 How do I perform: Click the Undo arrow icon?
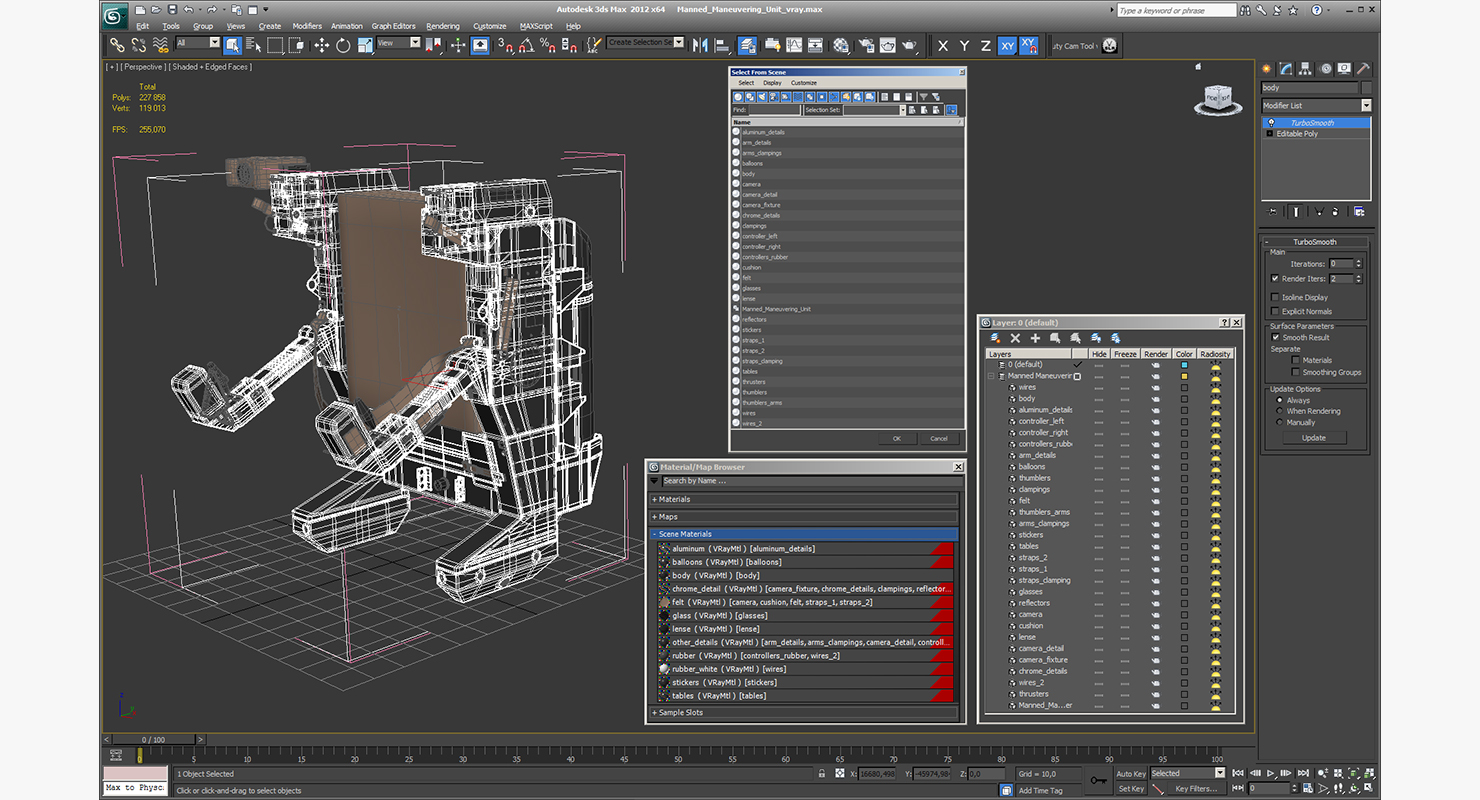(188, 10)
